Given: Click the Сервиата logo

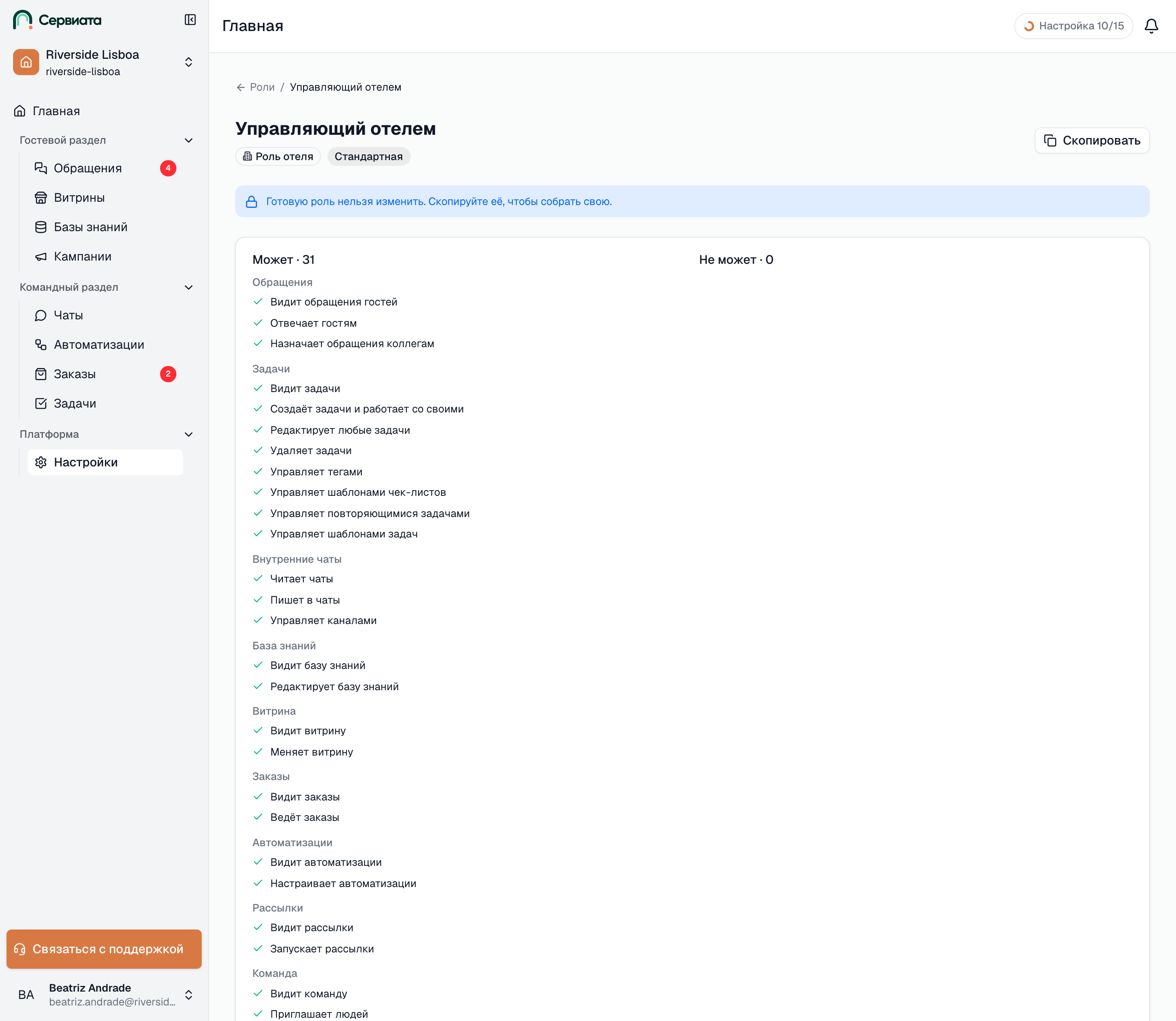Looking at the screenshot, I should pos(57,20).
